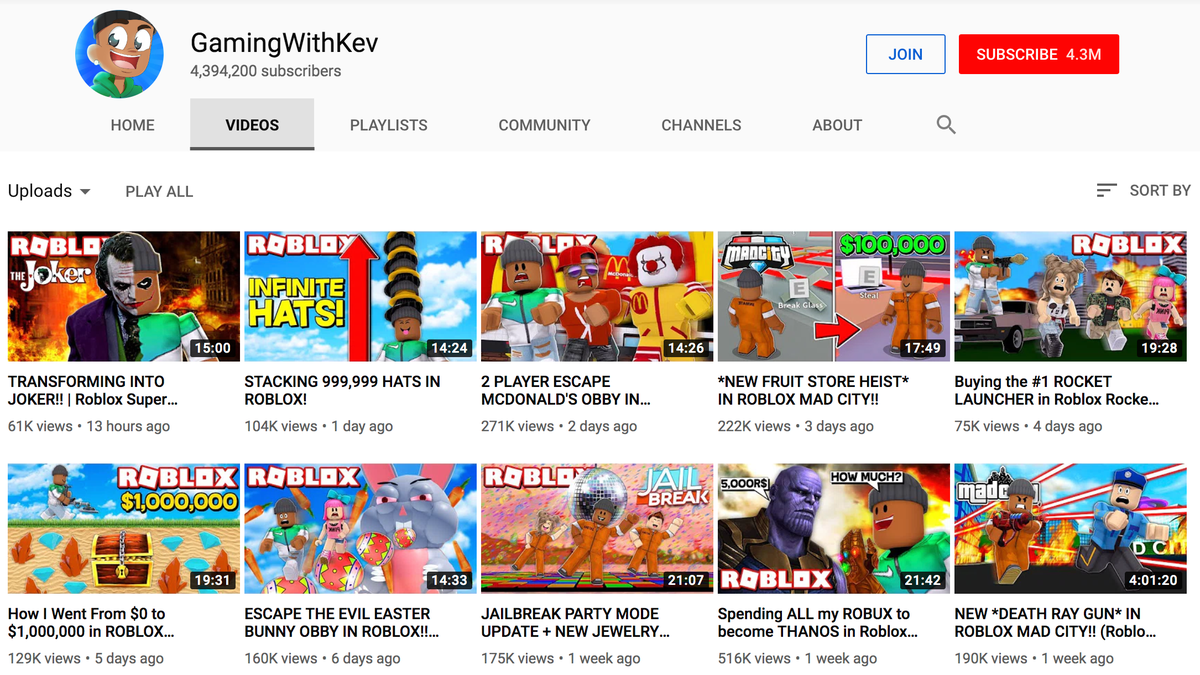
Task: Click '104K views • 1 day ago'
Action: [319, 426]
